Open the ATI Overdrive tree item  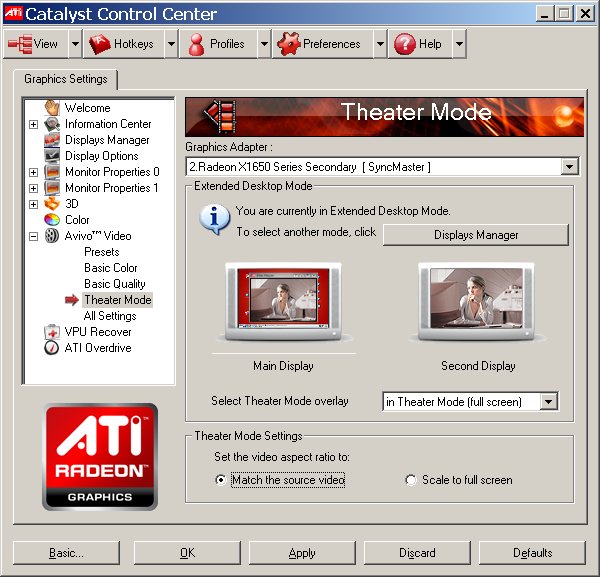coord(98,348)
